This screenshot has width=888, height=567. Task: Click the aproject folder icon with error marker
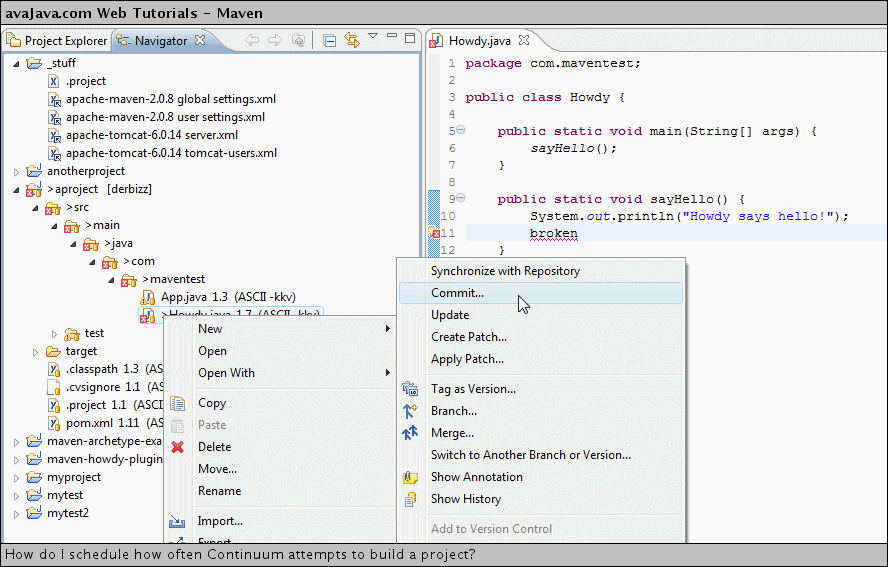coord(34,189)
